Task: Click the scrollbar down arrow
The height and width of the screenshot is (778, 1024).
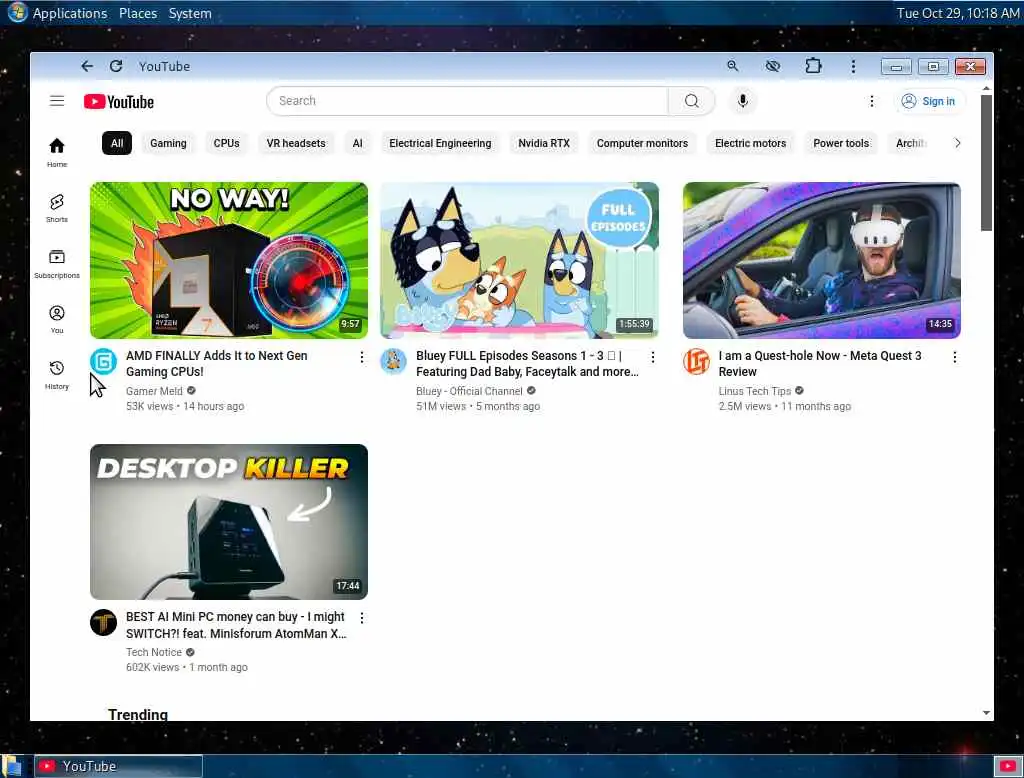Action: [x=986, y=713]
